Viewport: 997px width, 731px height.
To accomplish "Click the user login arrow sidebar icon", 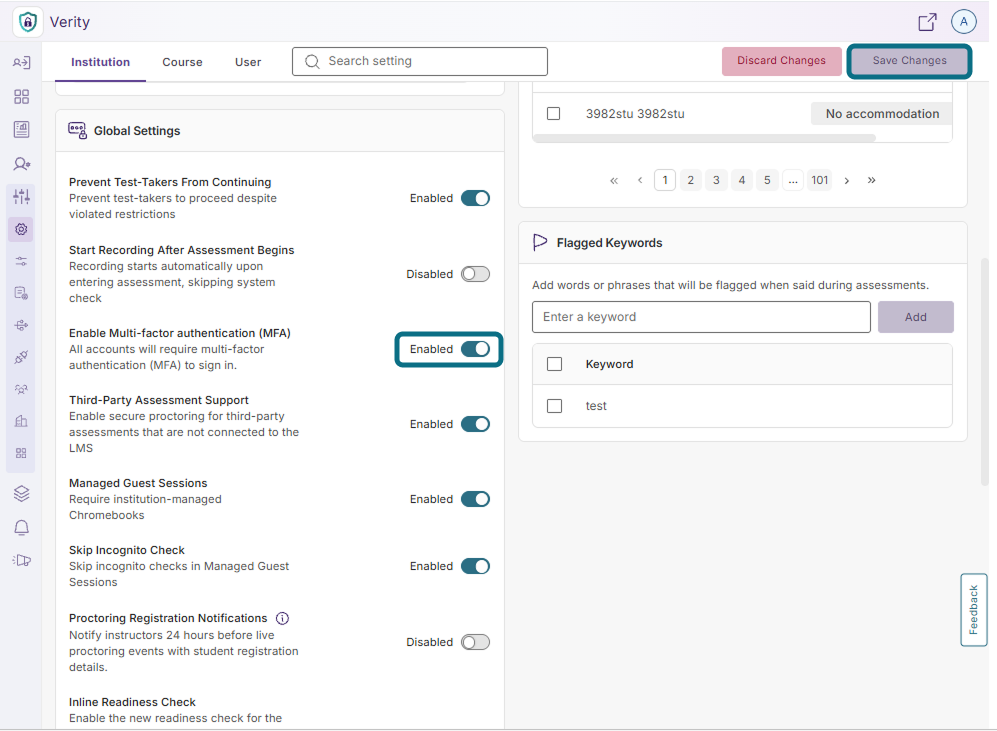I will [21, 62].
